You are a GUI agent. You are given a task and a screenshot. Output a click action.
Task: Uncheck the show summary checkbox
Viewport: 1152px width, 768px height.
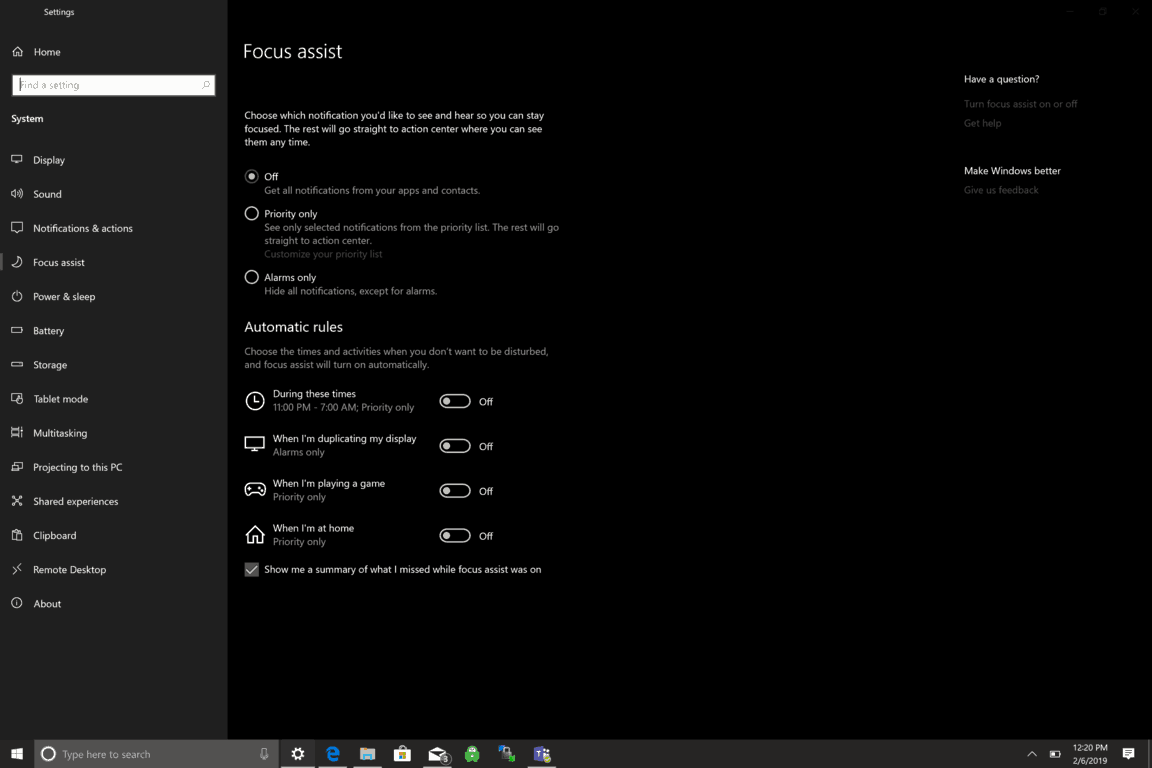click(252, 569)
